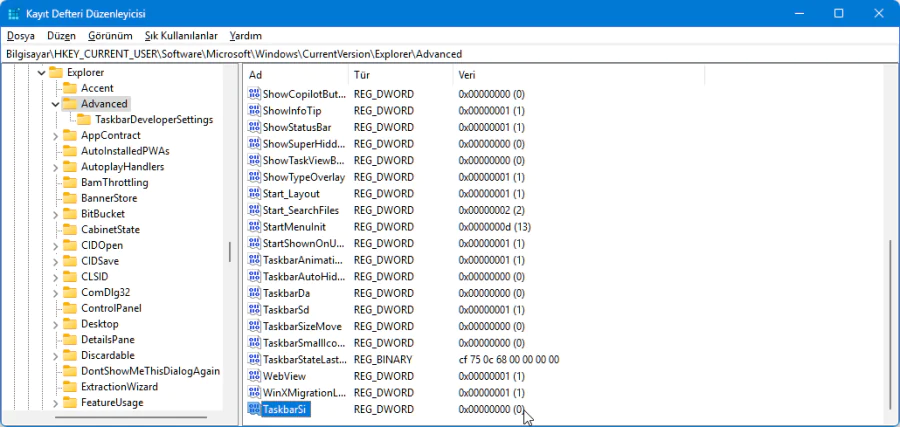Click the TaskbarDeveloperSettings folder icon
This screenshot has height=427, width=900.
(84, 120)
